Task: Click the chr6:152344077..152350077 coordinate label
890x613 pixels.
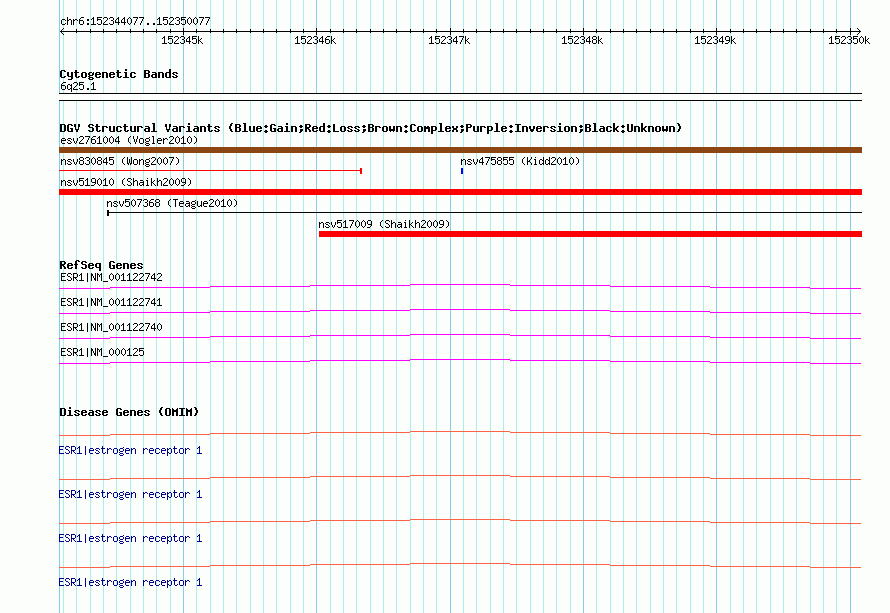Action: pos(135,22)
